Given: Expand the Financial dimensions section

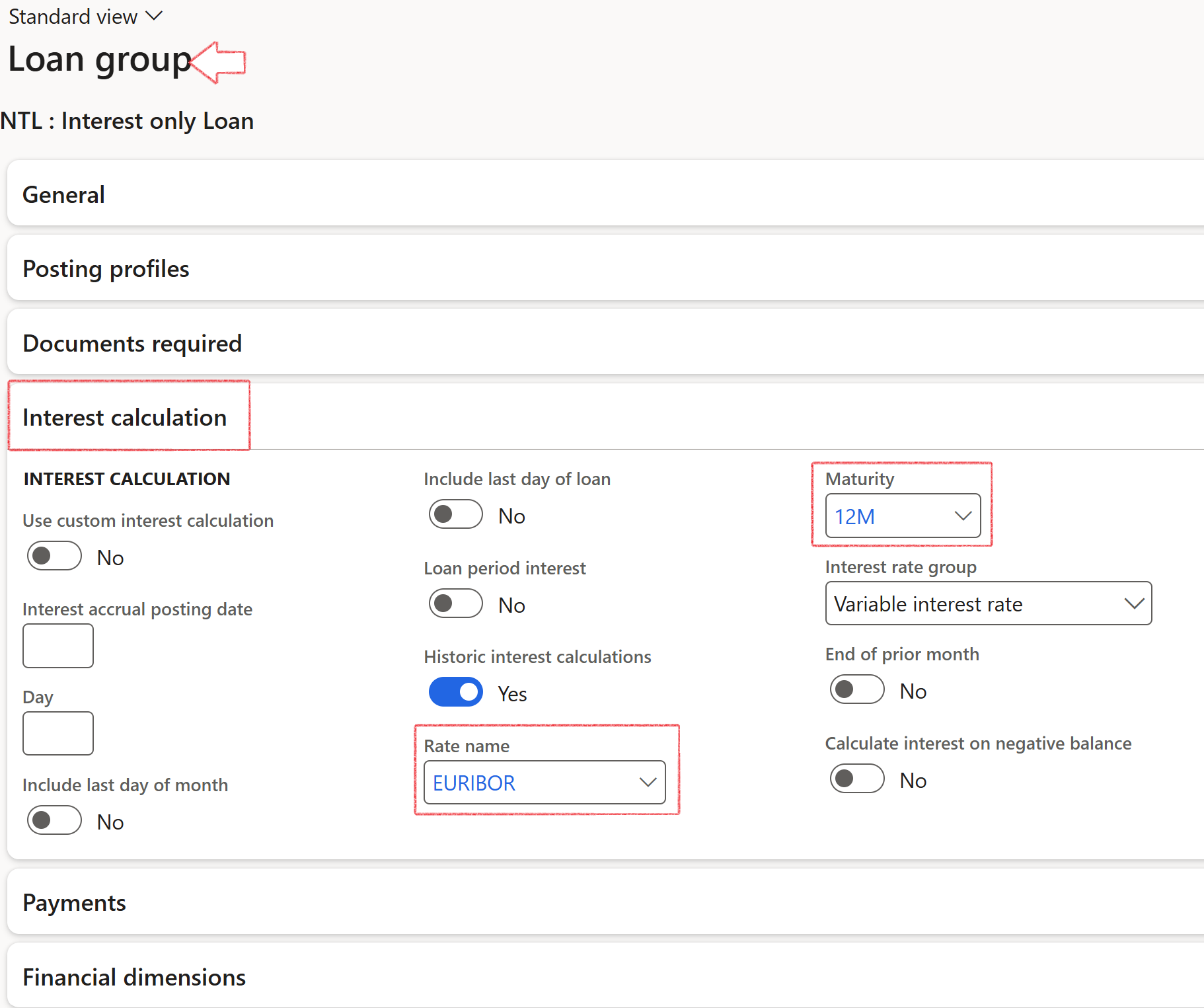Looking at the screenshot, I should pyautogui.click(x=134, y=978).
